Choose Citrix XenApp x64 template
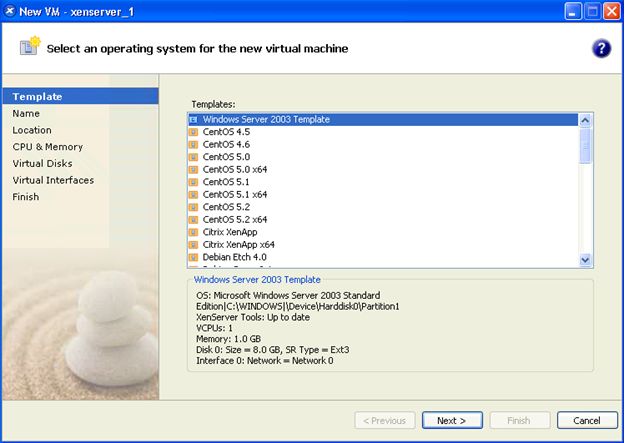 click(238, 244)
